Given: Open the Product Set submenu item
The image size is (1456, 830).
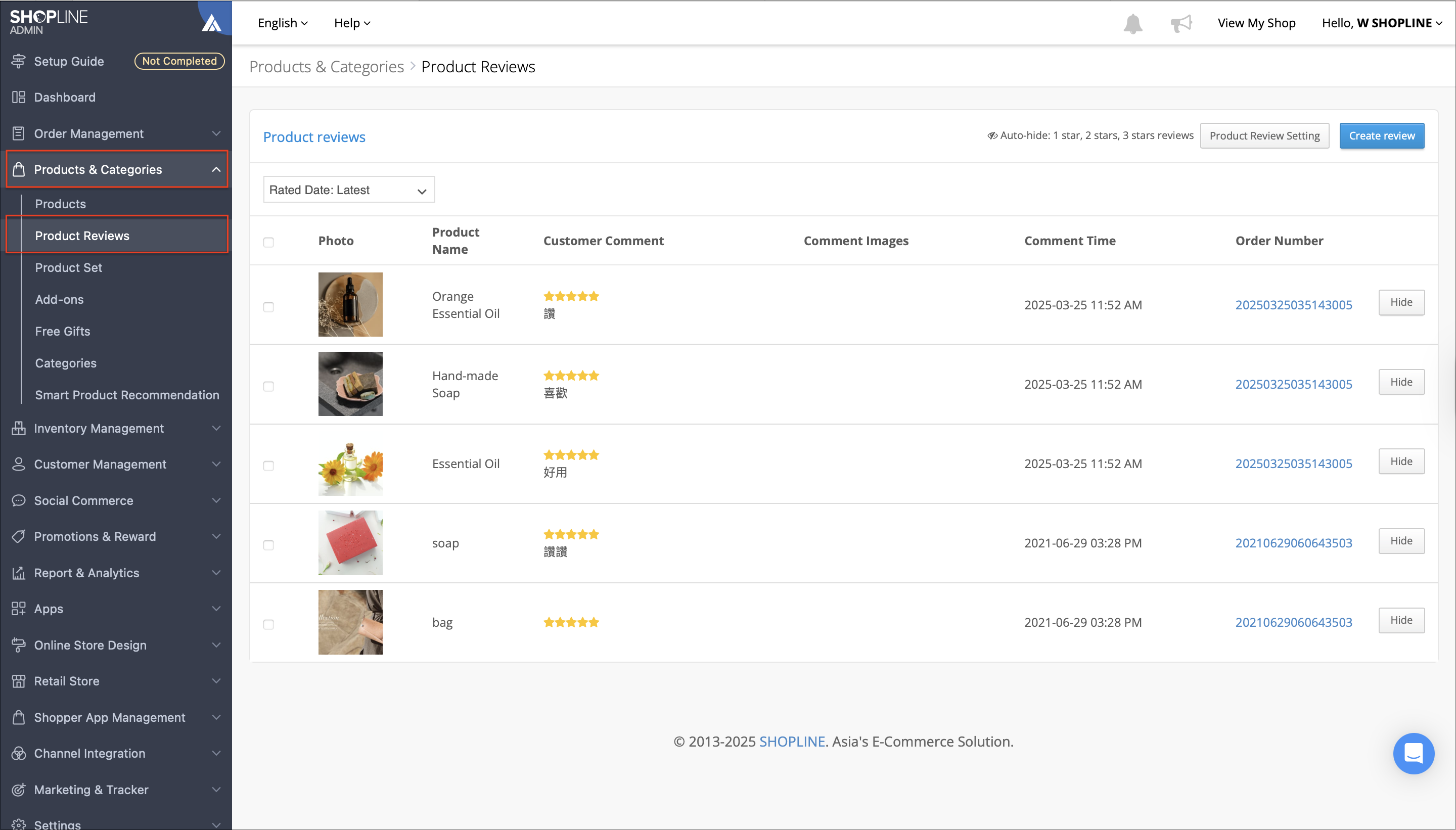Looking at the screenshot, I should (68, 268).
